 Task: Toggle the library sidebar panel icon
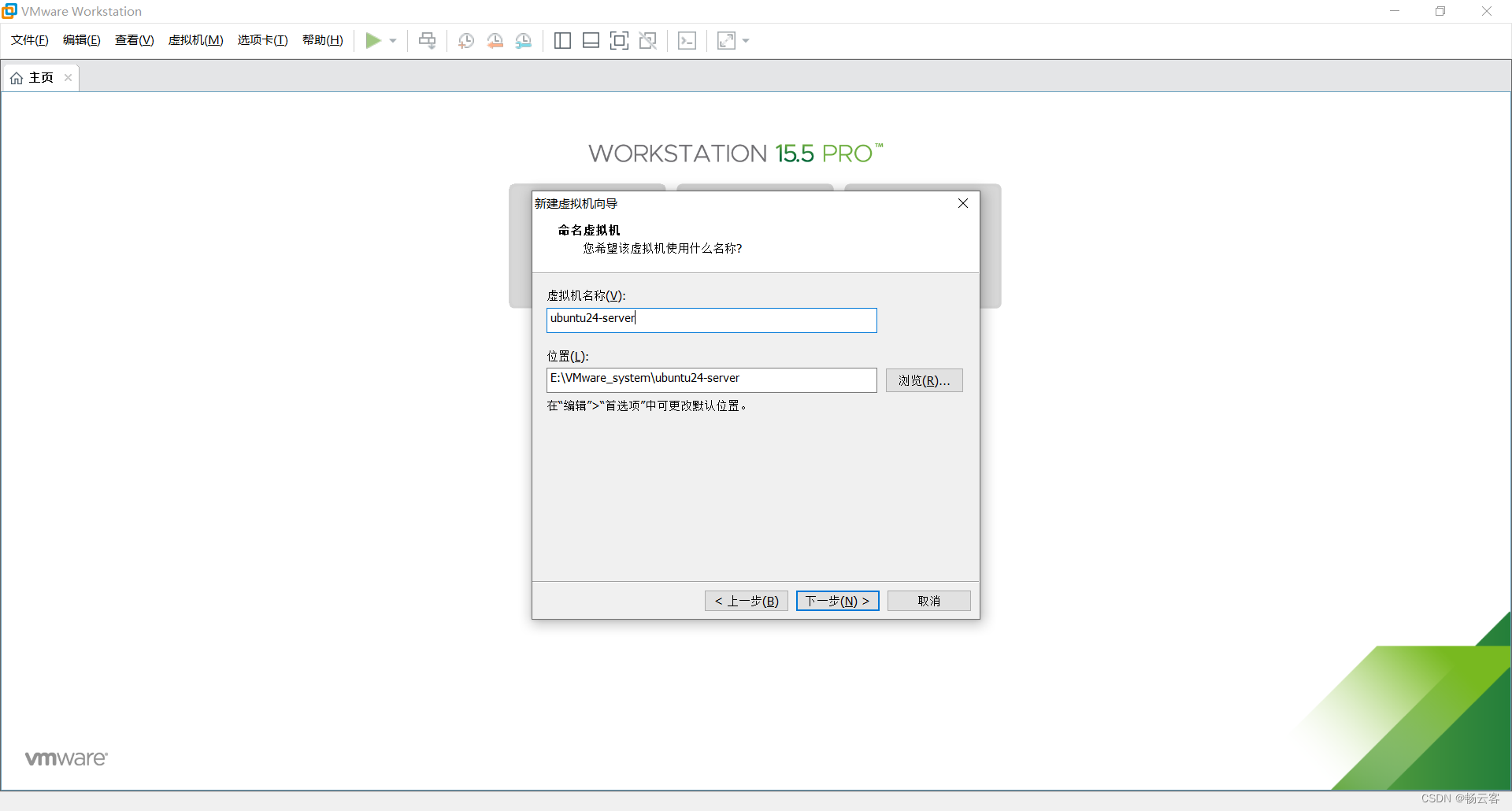pyautogui.click(x=562, y=41)
